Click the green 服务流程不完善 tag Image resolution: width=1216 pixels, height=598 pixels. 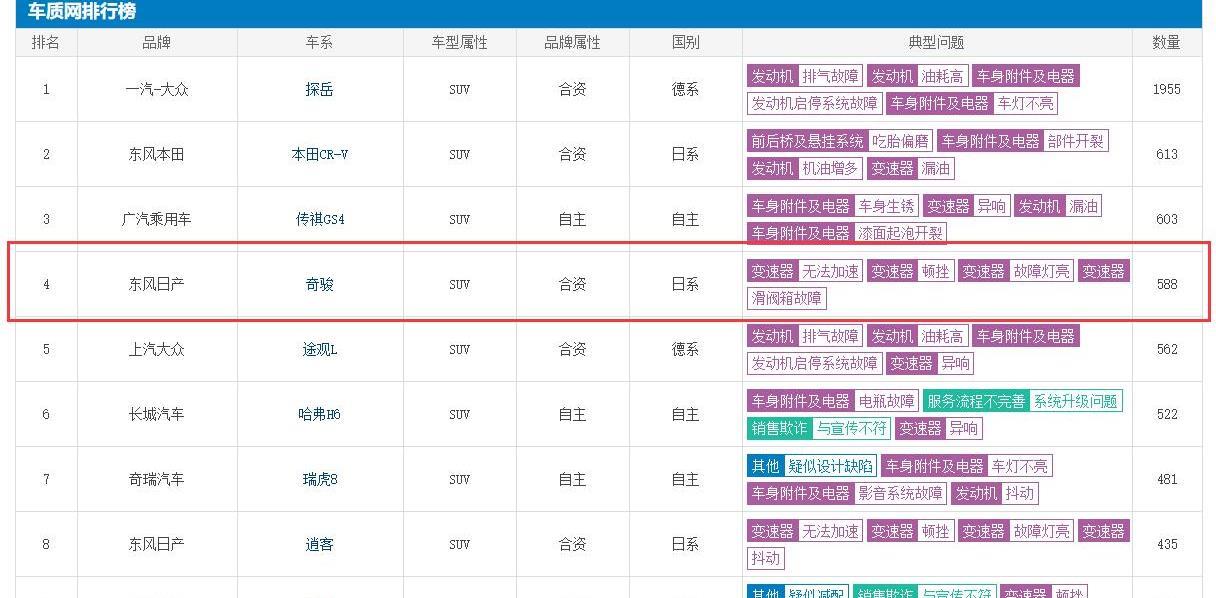click(x=976, y=401)
